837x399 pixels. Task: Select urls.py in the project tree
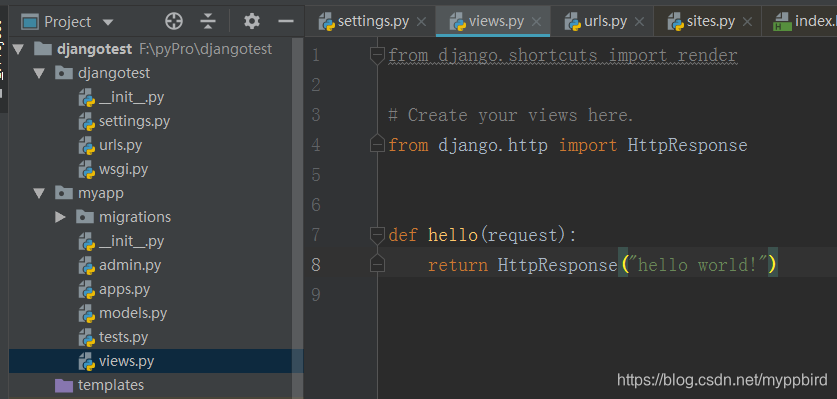click(x=120, y=145)
